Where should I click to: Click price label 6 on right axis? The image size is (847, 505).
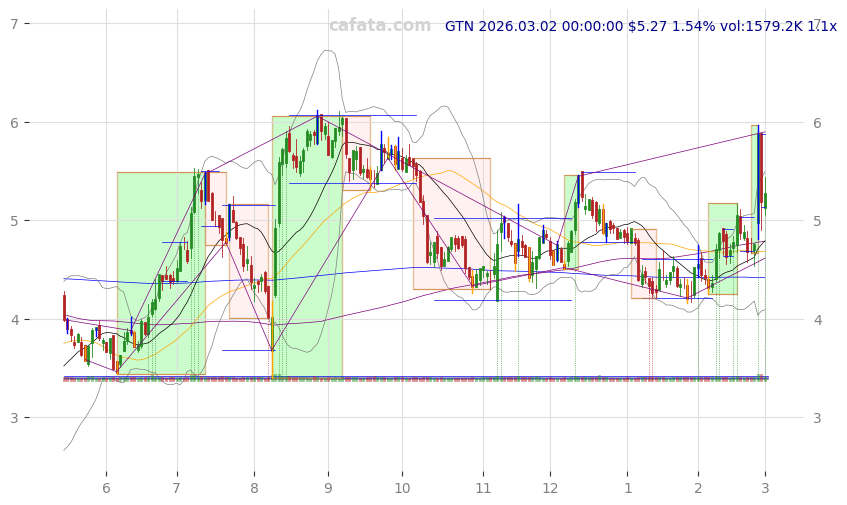click(x=817, y=123)
